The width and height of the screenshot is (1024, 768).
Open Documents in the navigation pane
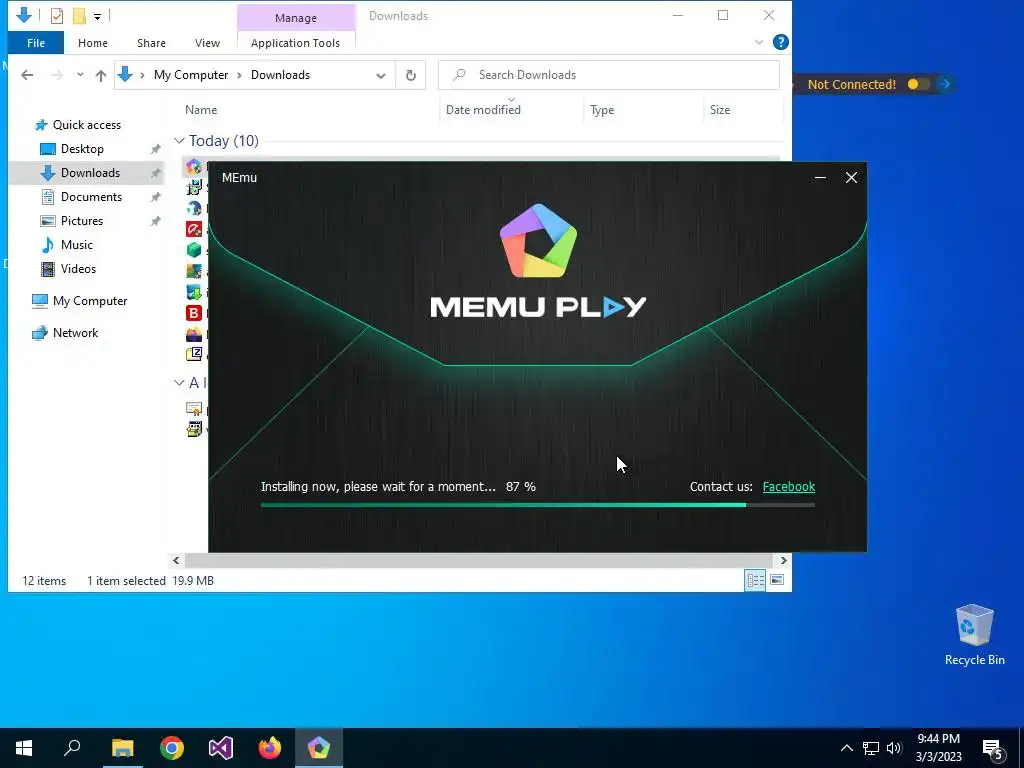click(91, 197)
